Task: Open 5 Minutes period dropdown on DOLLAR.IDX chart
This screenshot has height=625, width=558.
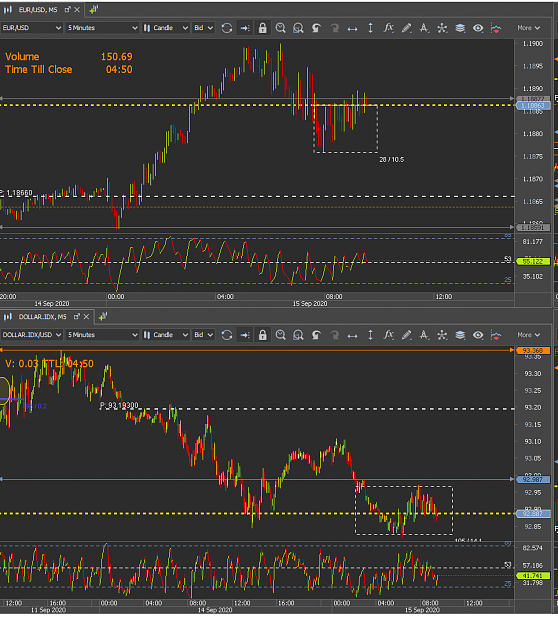Action: (x=102, y=335)
